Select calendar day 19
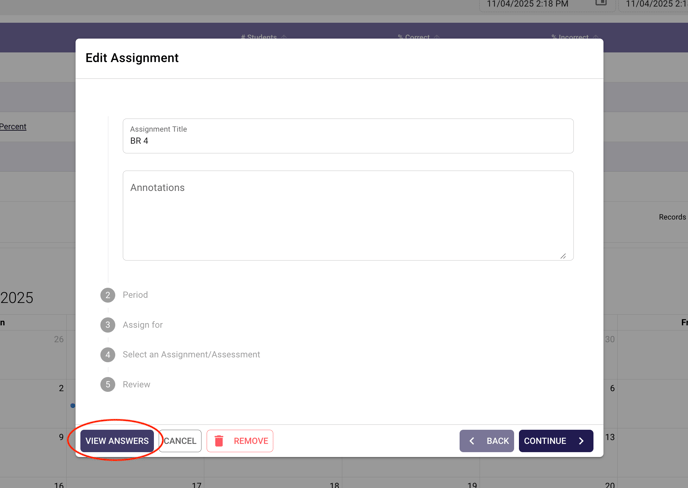Viewport: 688px width, 488px height. pyautogui.click(x=472, y=484)
